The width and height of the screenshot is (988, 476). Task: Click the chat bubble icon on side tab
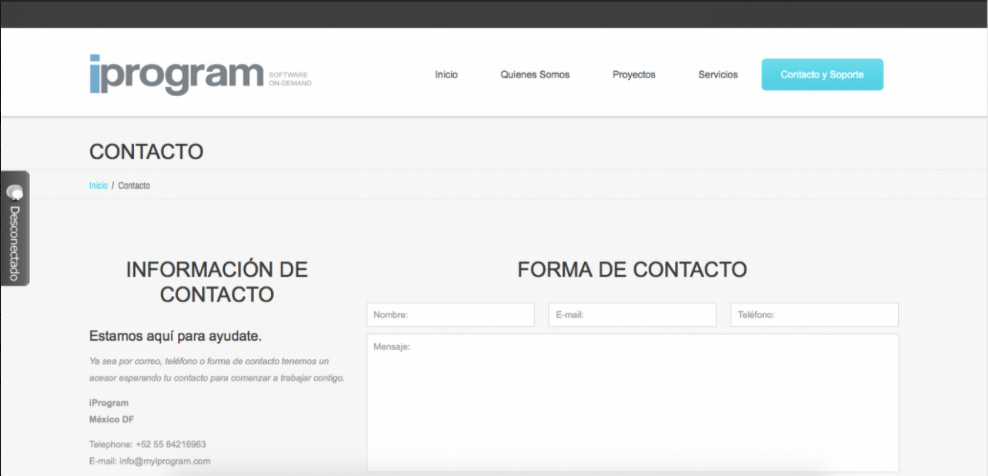(x=15, y=191)
